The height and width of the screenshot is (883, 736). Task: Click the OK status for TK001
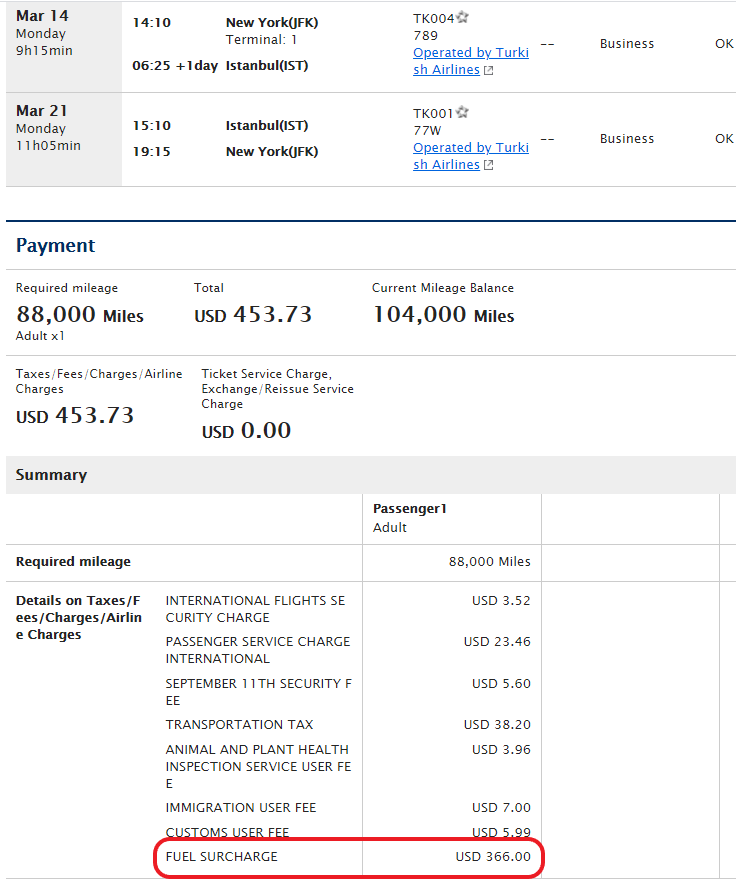point(724,139)
